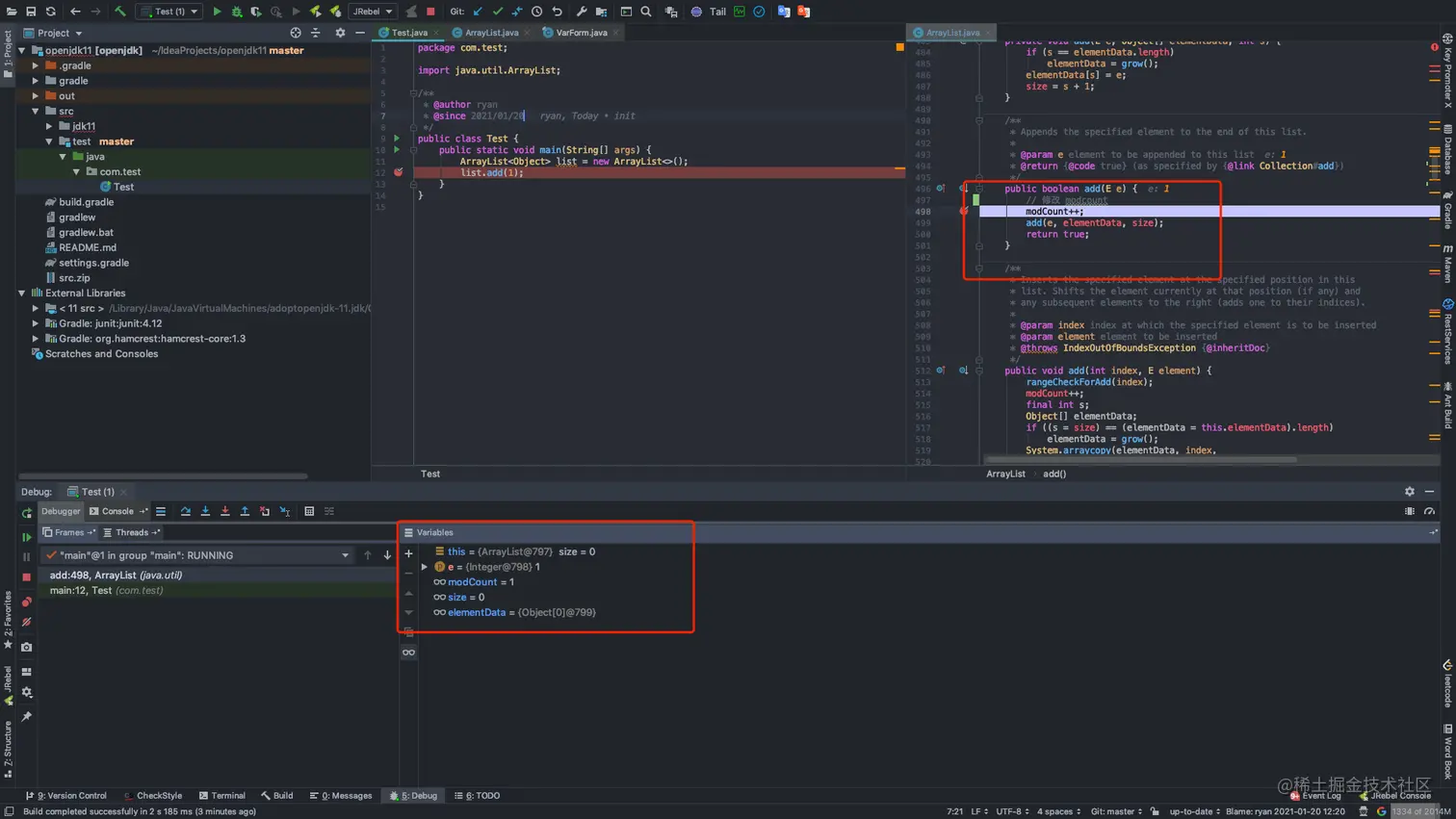Open Search Everywhere magnifier icon
Screen dimensions: 1456x819
[646, 12]
